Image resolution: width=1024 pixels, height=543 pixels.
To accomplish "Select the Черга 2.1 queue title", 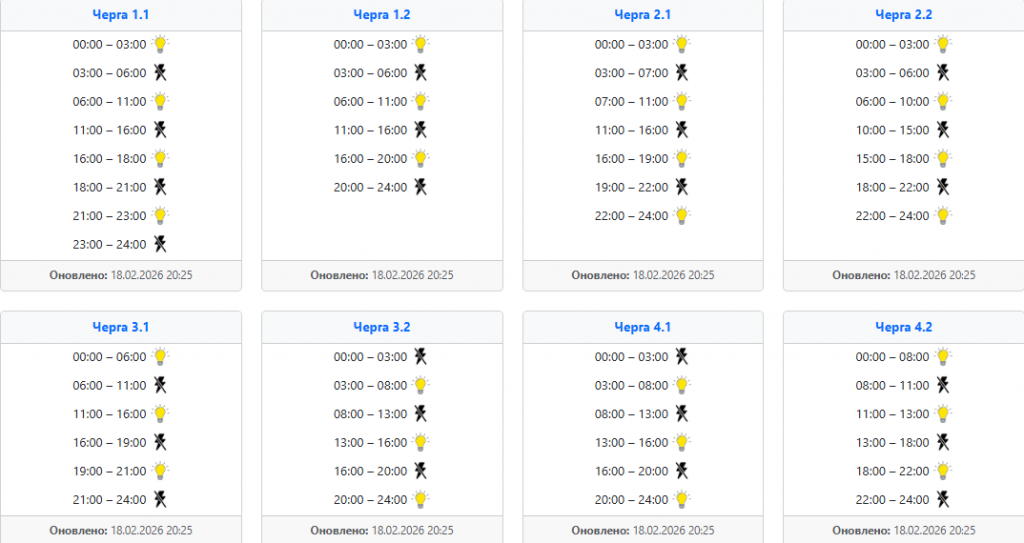I will (643, 15).
